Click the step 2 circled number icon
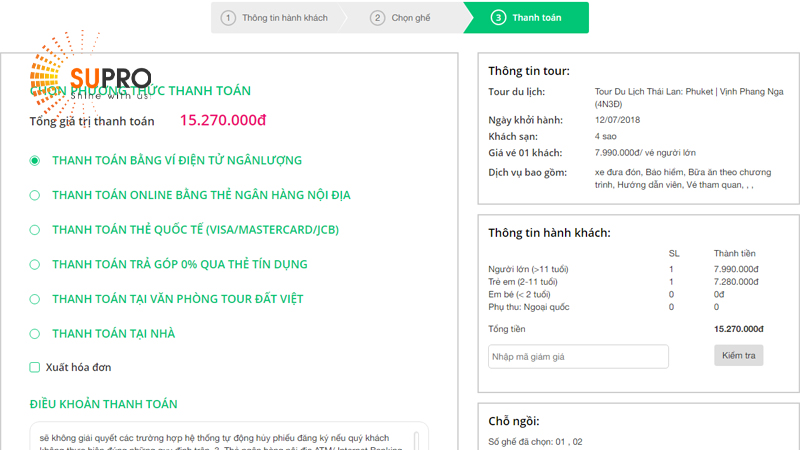The width and height of the screenshot is (800, 450). tap(377, 18)
